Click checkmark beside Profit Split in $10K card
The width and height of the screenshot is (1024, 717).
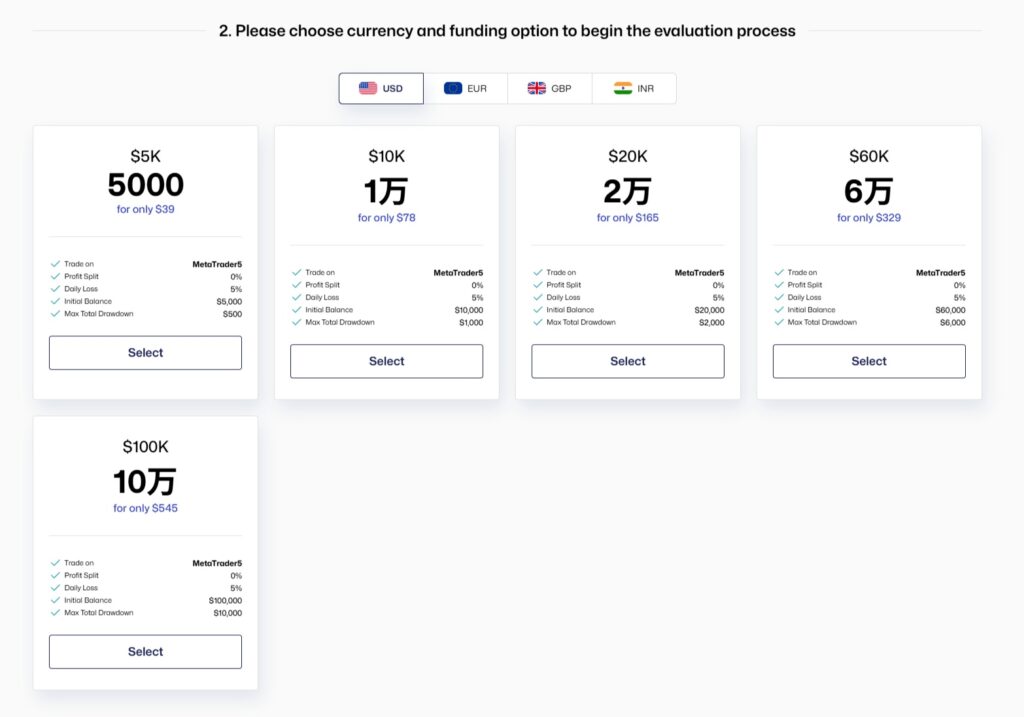(296, 285)
